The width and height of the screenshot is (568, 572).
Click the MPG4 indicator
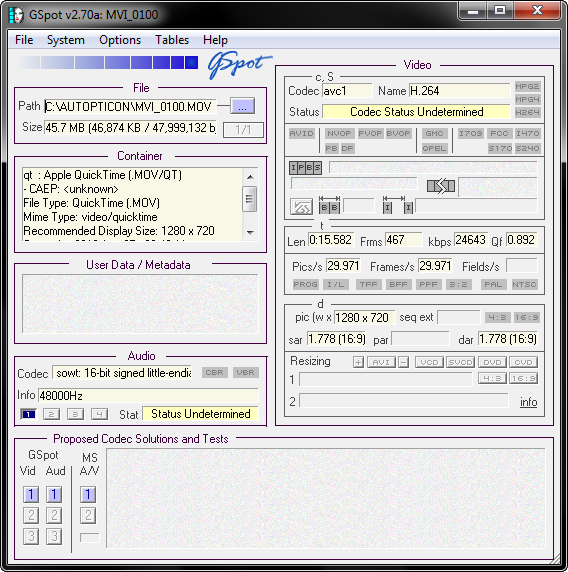click(527, 99)
